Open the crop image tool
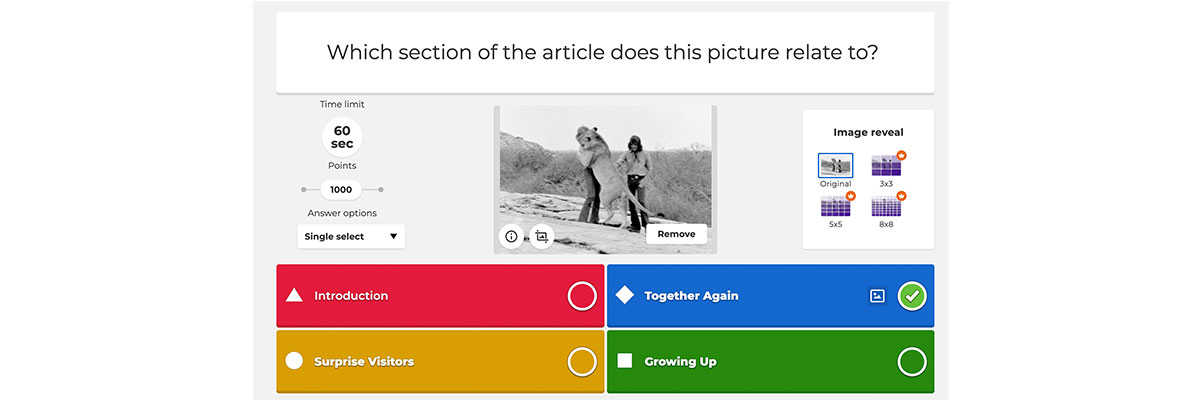Screen dimensions: 1200x400 pyautogui.click(x=541, y=237)
